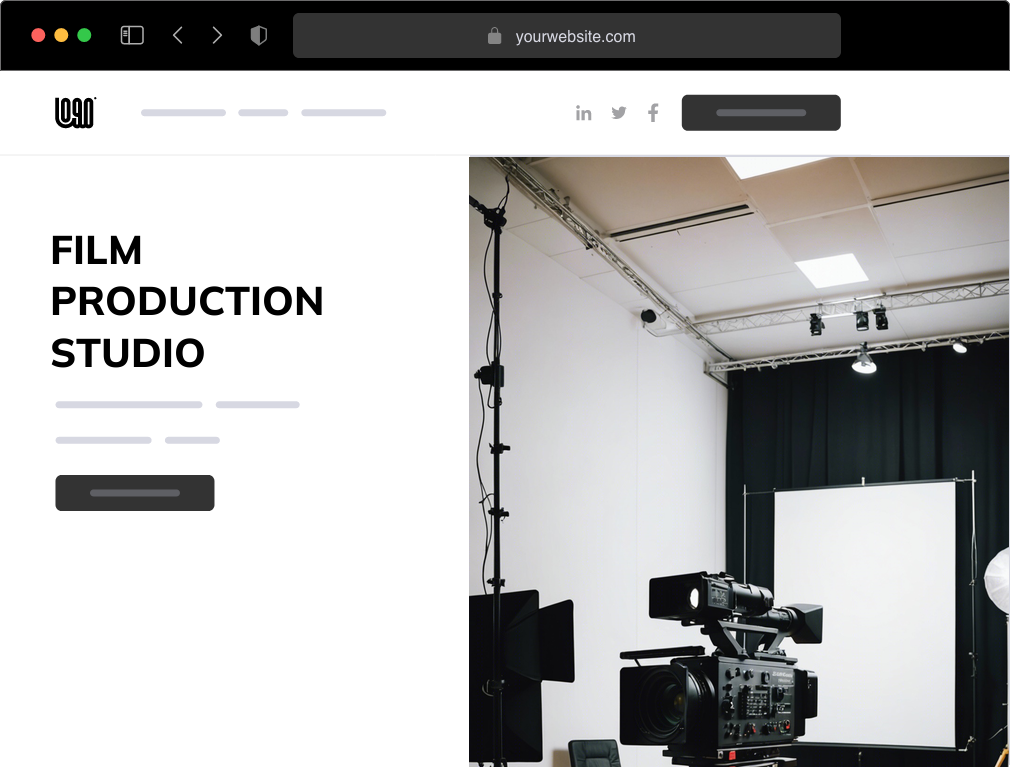Select the middle navigation menu placeholder

[262, 112]
